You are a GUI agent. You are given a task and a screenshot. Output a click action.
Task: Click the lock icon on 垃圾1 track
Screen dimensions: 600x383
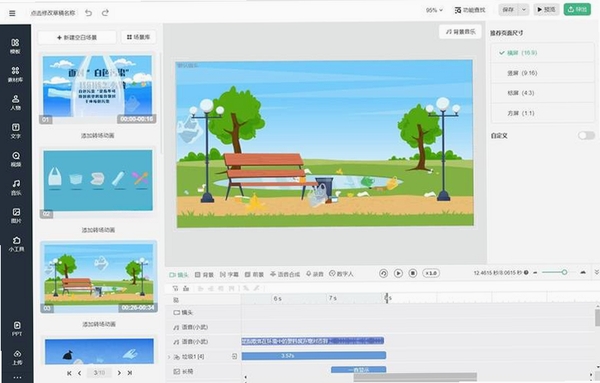(x=235, y=356)
